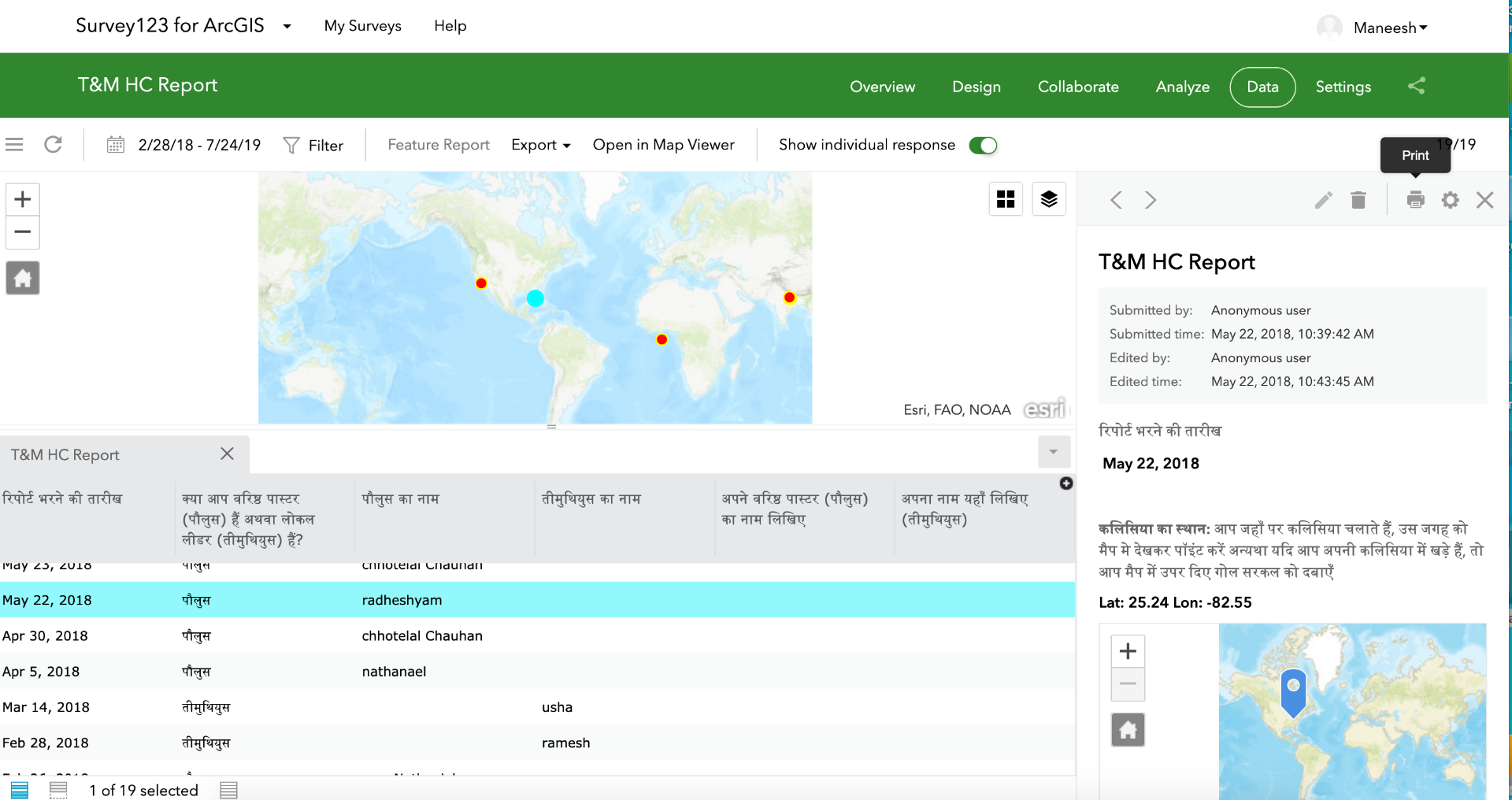Open the Settings tab
This screenshot has width=1512, height=800.
1343,87
